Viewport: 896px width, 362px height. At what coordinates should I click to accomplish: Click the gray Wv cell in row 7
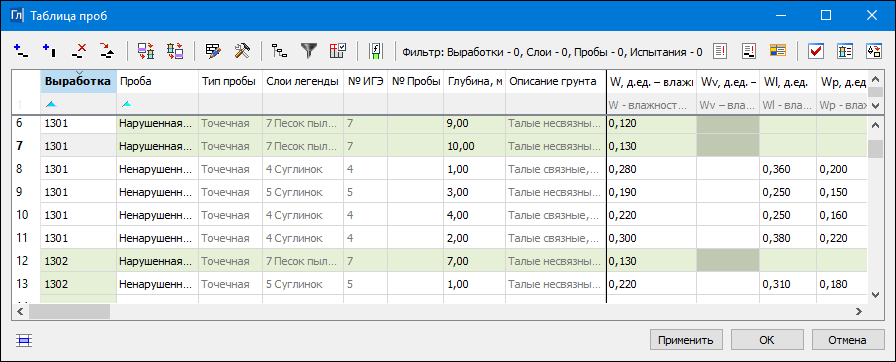[x=727, y=146]
